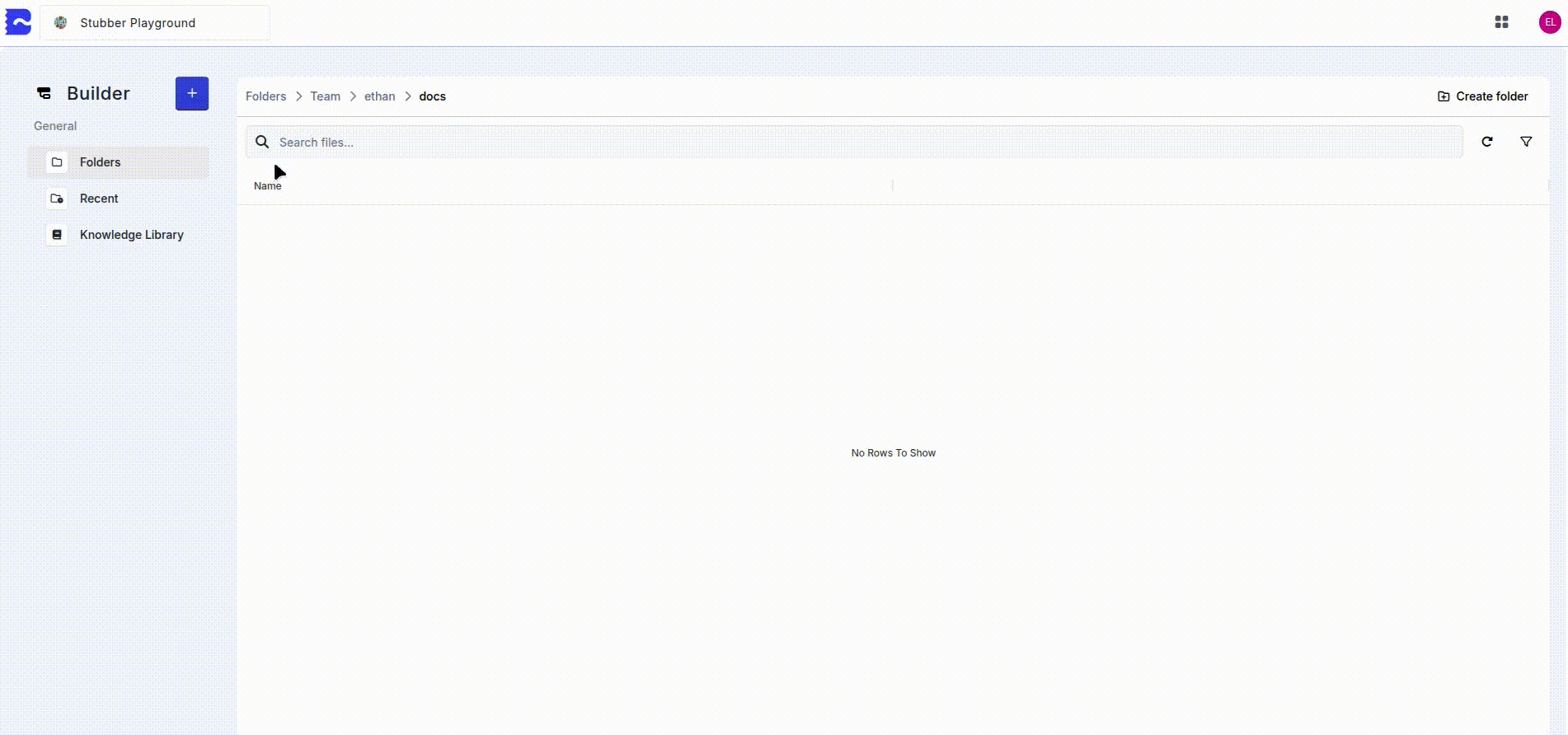This screenshot has width=1568, height=735.
Task: Open the EL user avatar menu
Action: (1549, 22)
